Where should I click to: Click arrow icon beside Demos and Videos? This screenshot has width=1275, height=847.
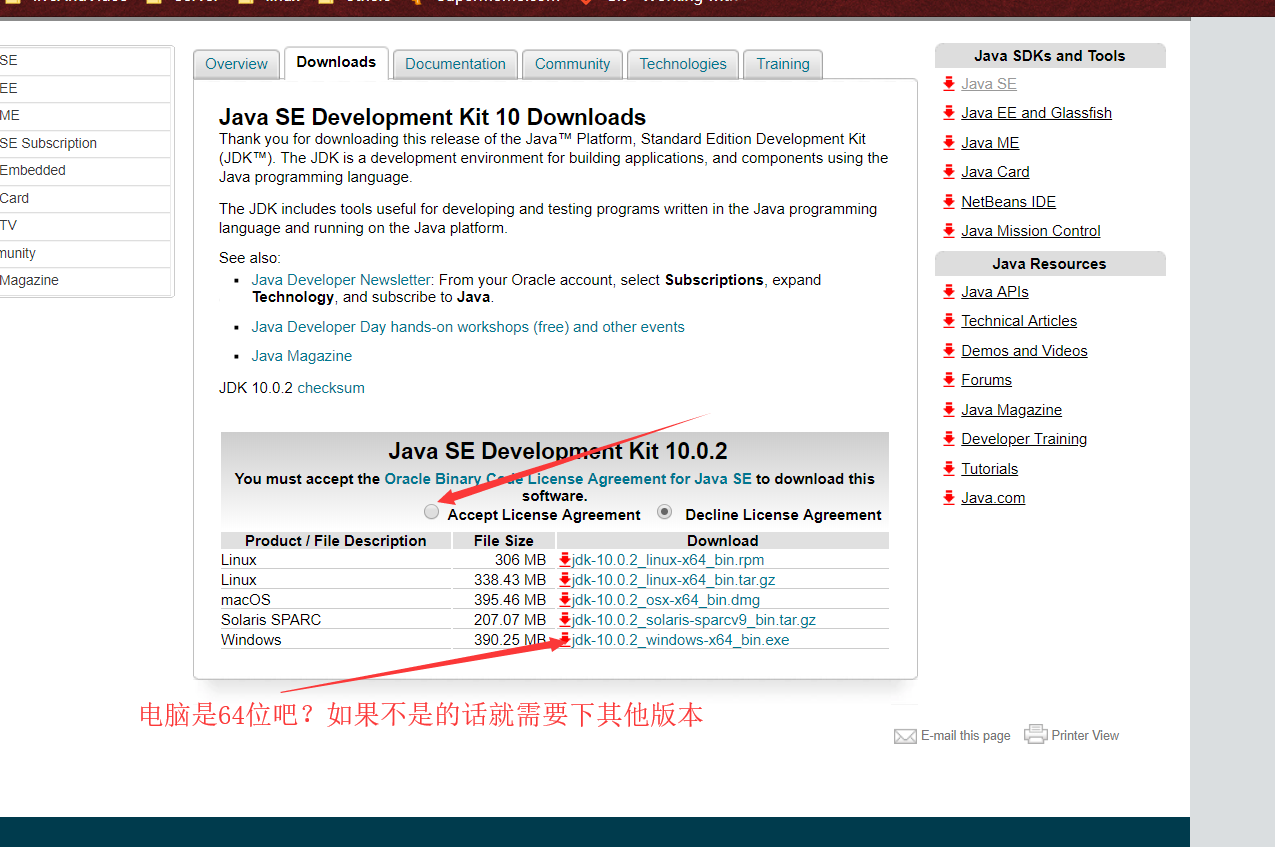pyautogui.click(x=949, y=351)
